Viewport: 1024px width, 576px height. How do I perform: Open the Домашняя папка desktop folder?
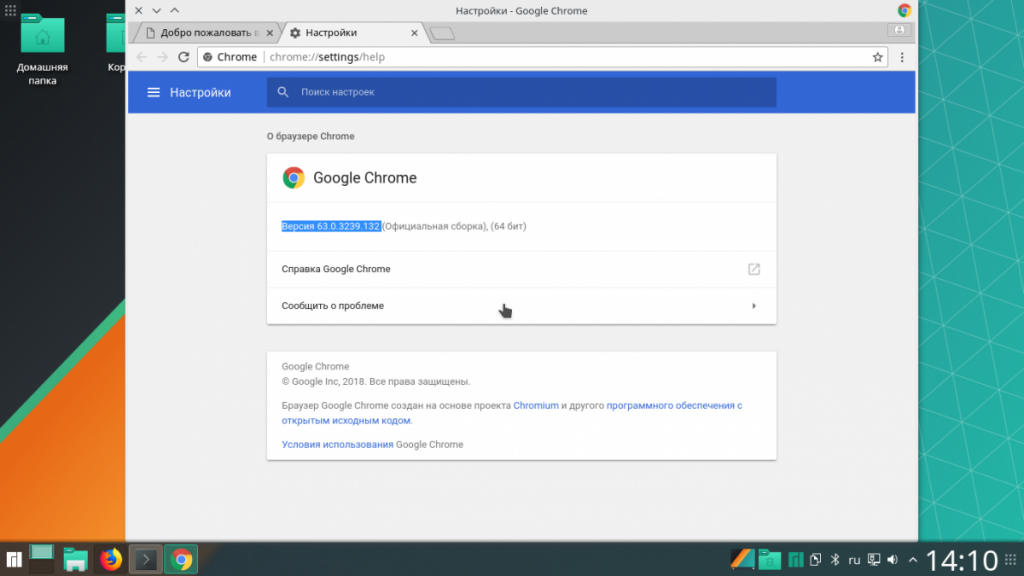click(x=42, y=50)
